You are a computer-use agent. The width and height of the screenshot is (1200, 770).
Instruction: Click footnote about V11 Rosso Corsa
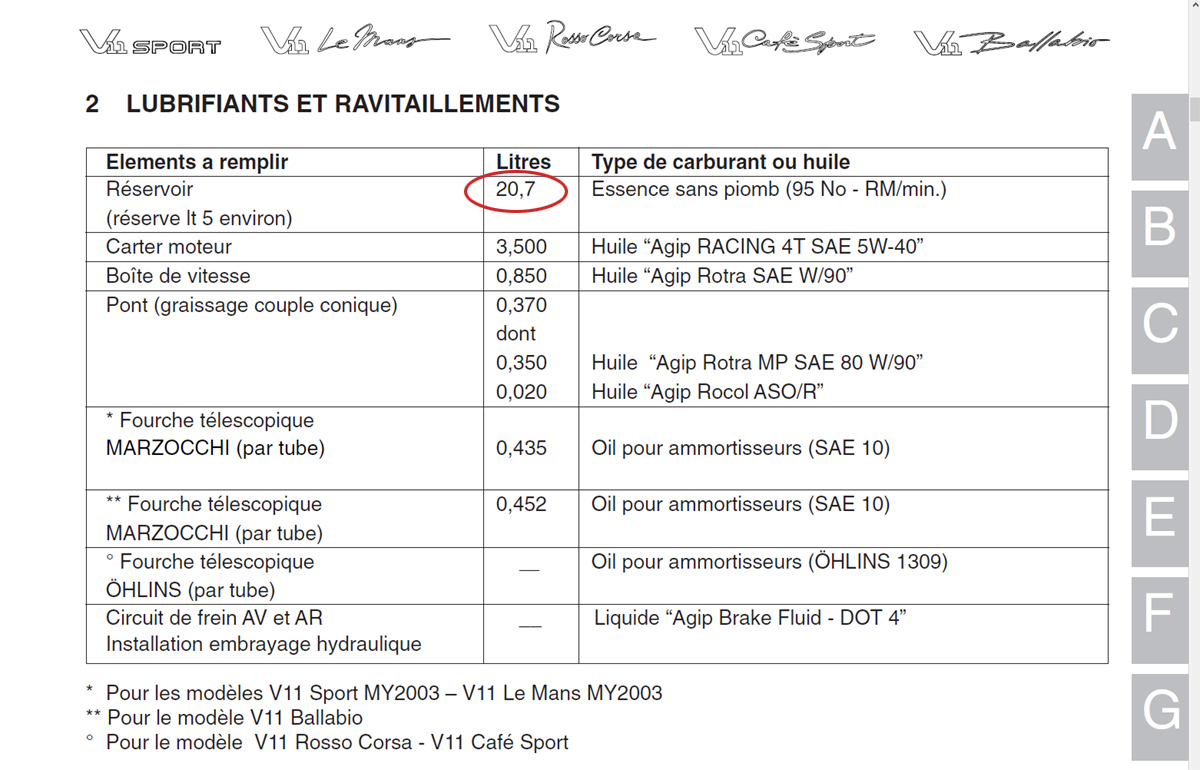pos(327,743)
